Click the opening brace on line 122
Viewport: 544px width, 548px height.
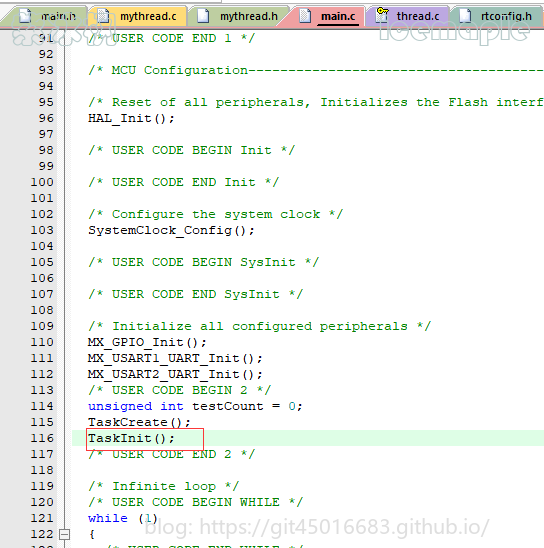click(x=92, y=534)
